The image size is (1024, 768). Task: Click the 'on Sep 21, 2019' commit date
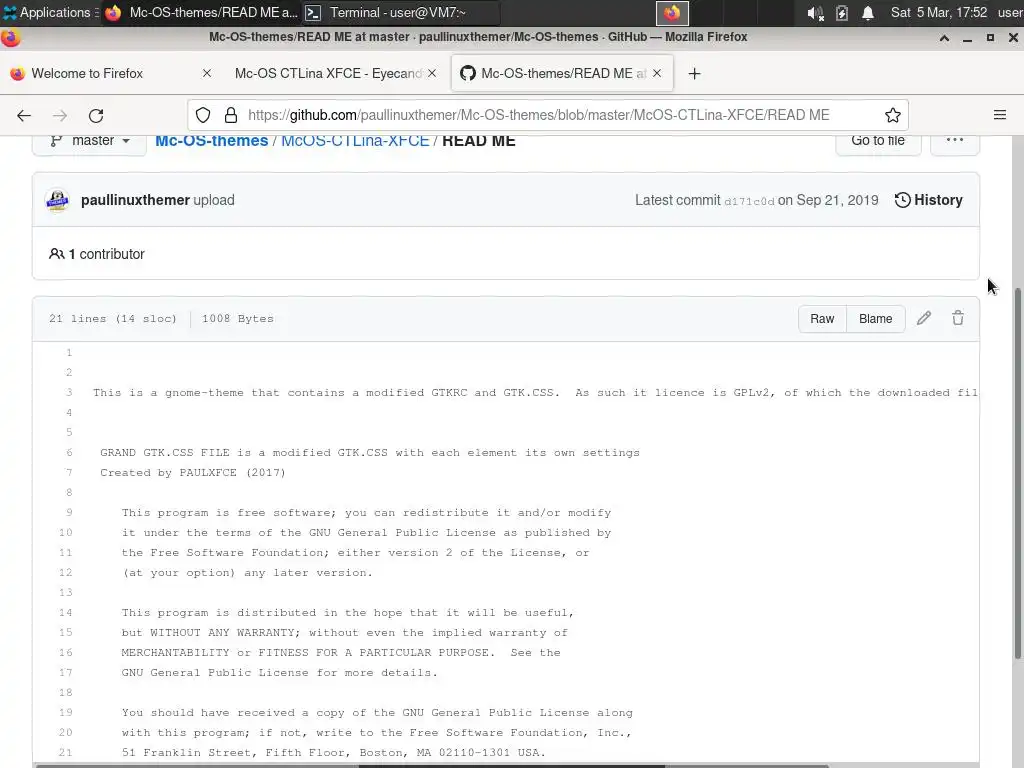point(828,200)
